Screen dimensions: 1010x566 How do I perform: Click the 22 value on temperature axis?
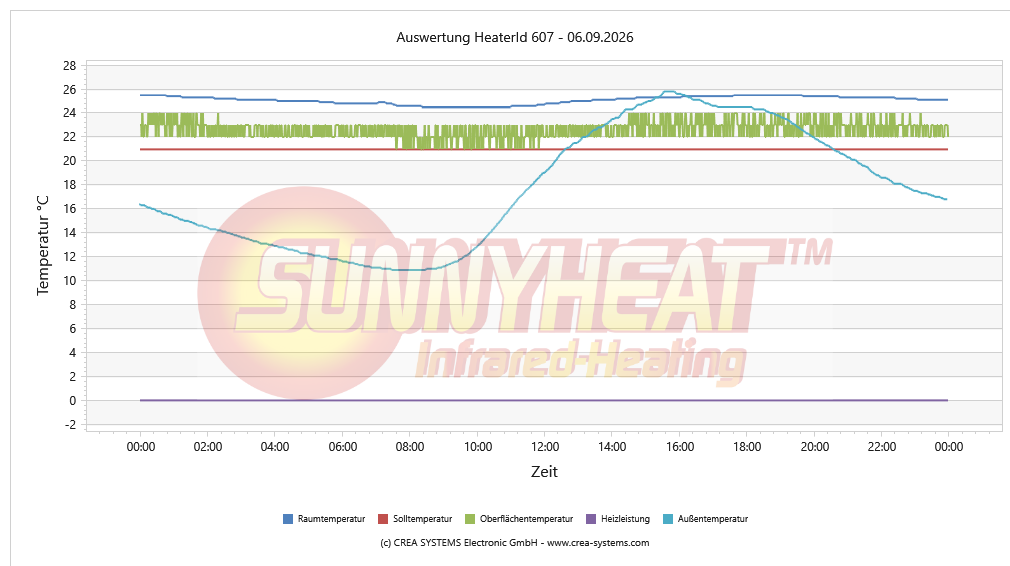70,137
